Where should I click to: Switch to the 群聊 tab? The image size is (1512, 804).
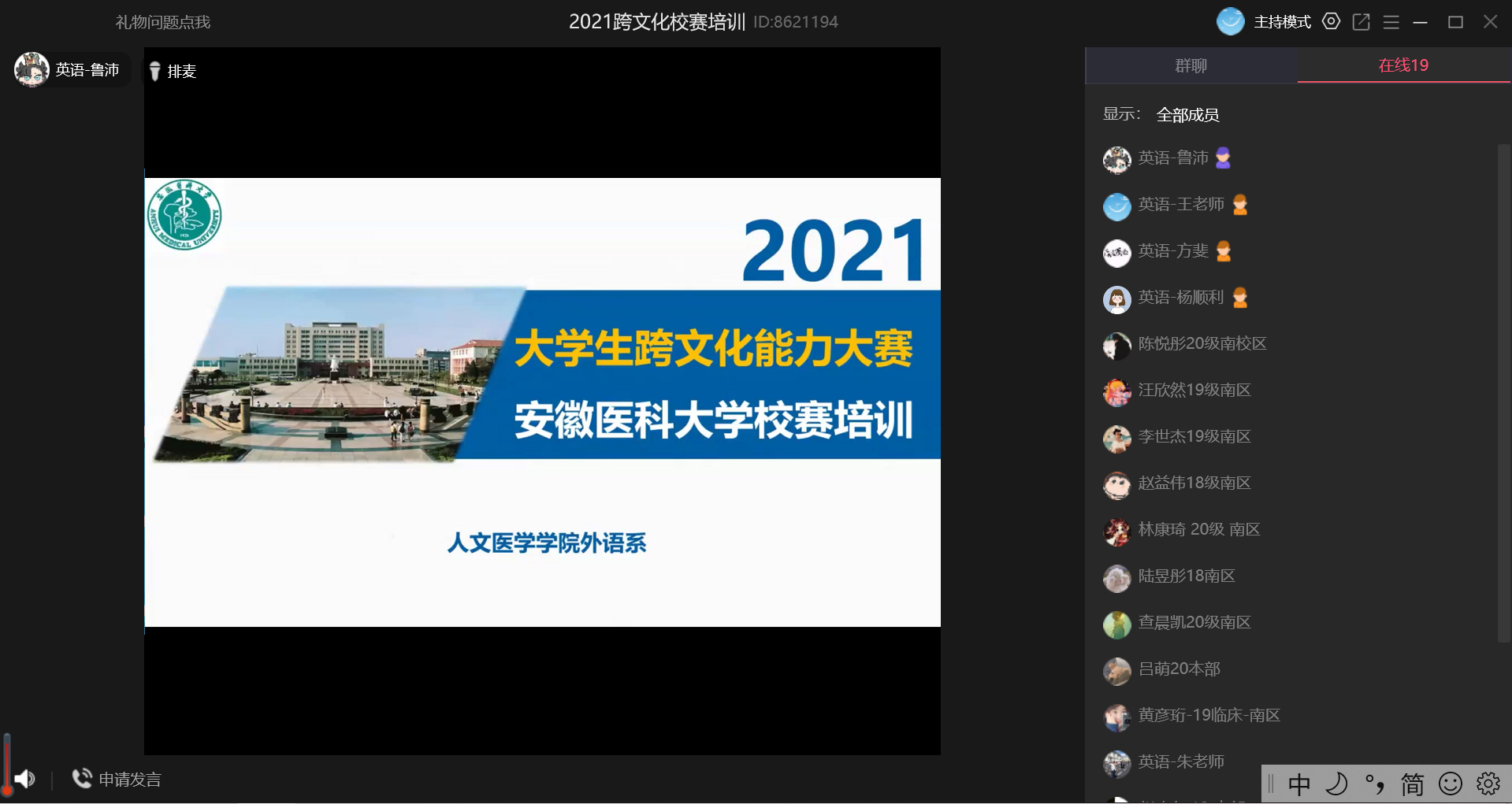[x=1191, y=66]
